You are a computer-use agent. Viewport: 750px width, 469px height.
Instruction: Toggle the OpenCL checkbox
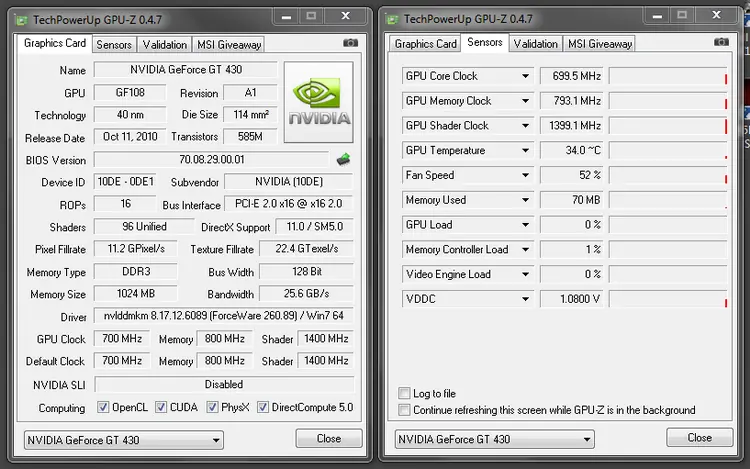pos(103,407)
